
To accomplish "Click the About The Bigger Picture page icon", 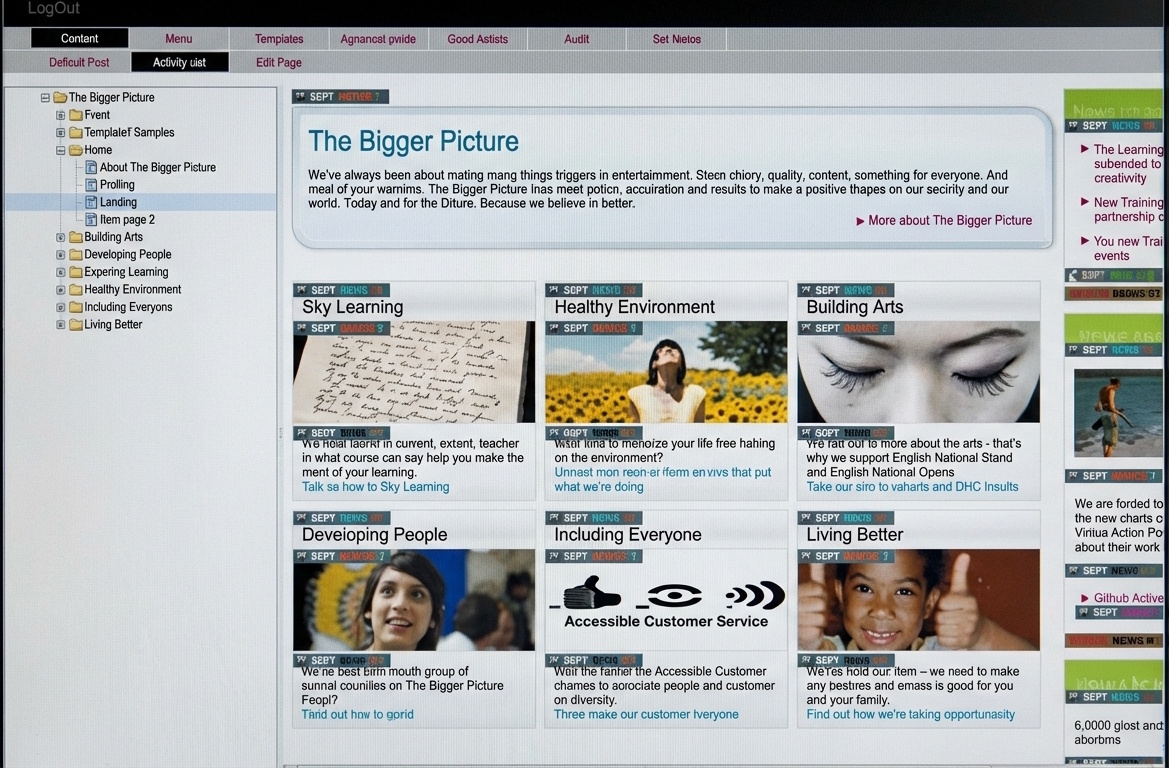I will click(x=91, y=167).
